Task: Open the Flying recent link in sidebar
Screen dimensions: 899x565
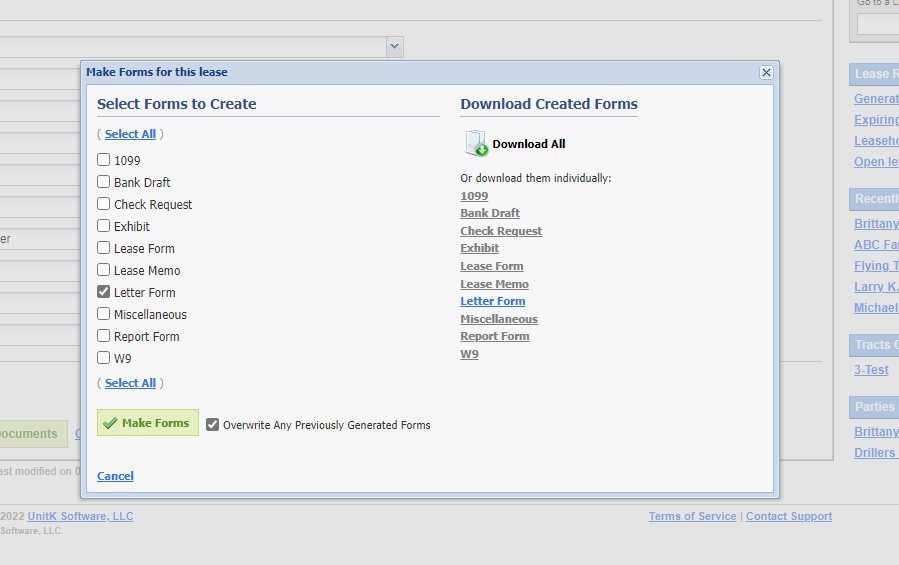Action: pos(876,266)
